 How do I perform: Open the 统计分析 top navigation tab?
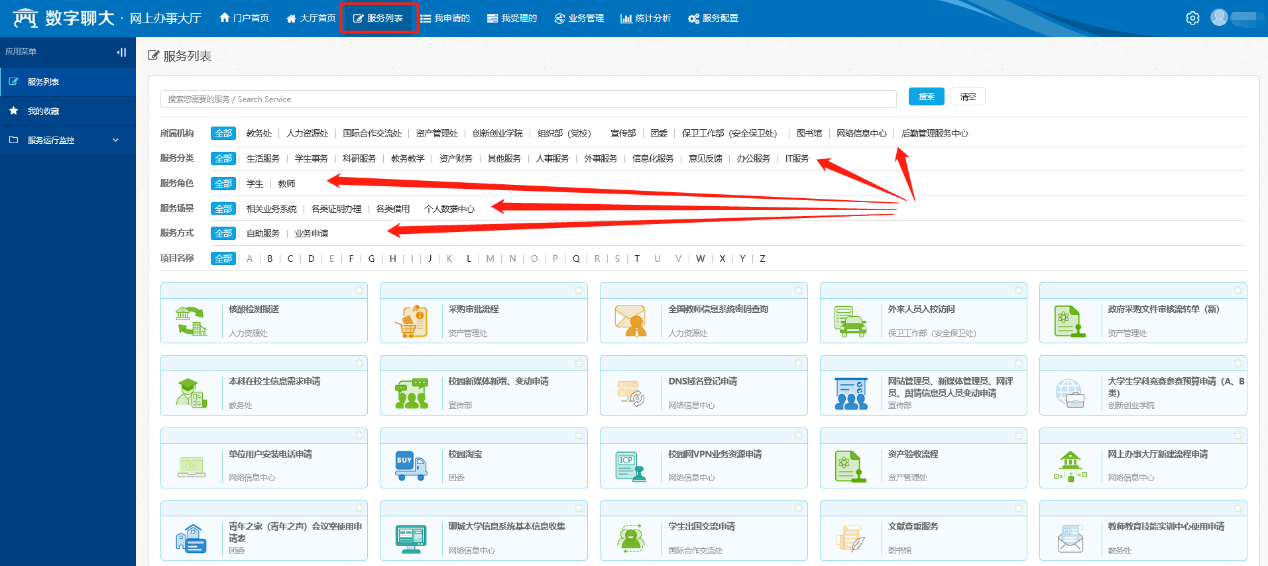645,18
